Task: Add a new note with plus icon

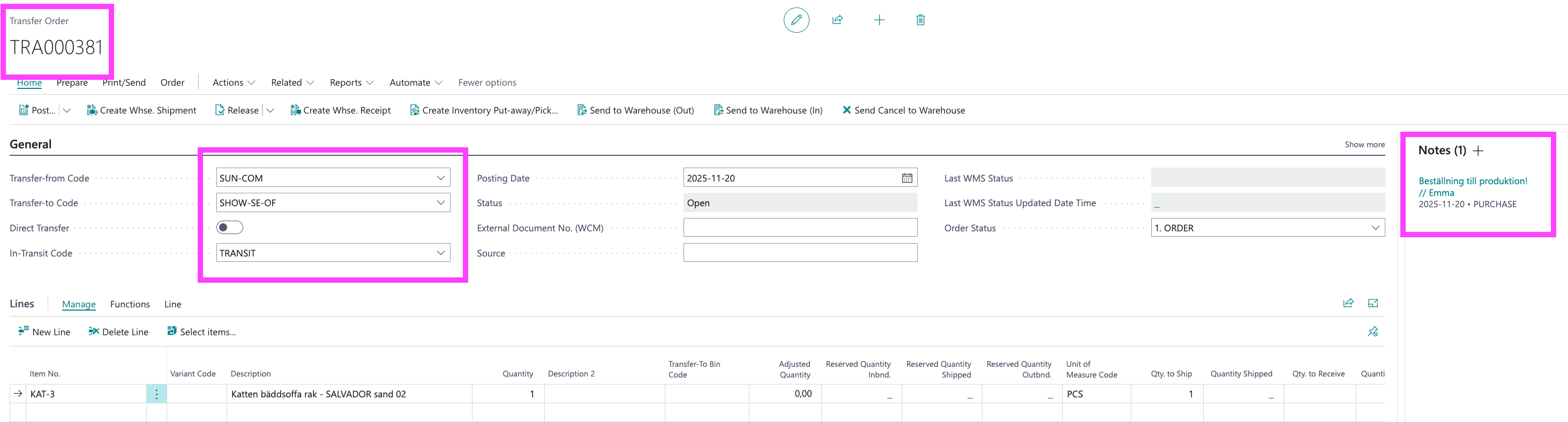Action: (x=1478, y=151)
